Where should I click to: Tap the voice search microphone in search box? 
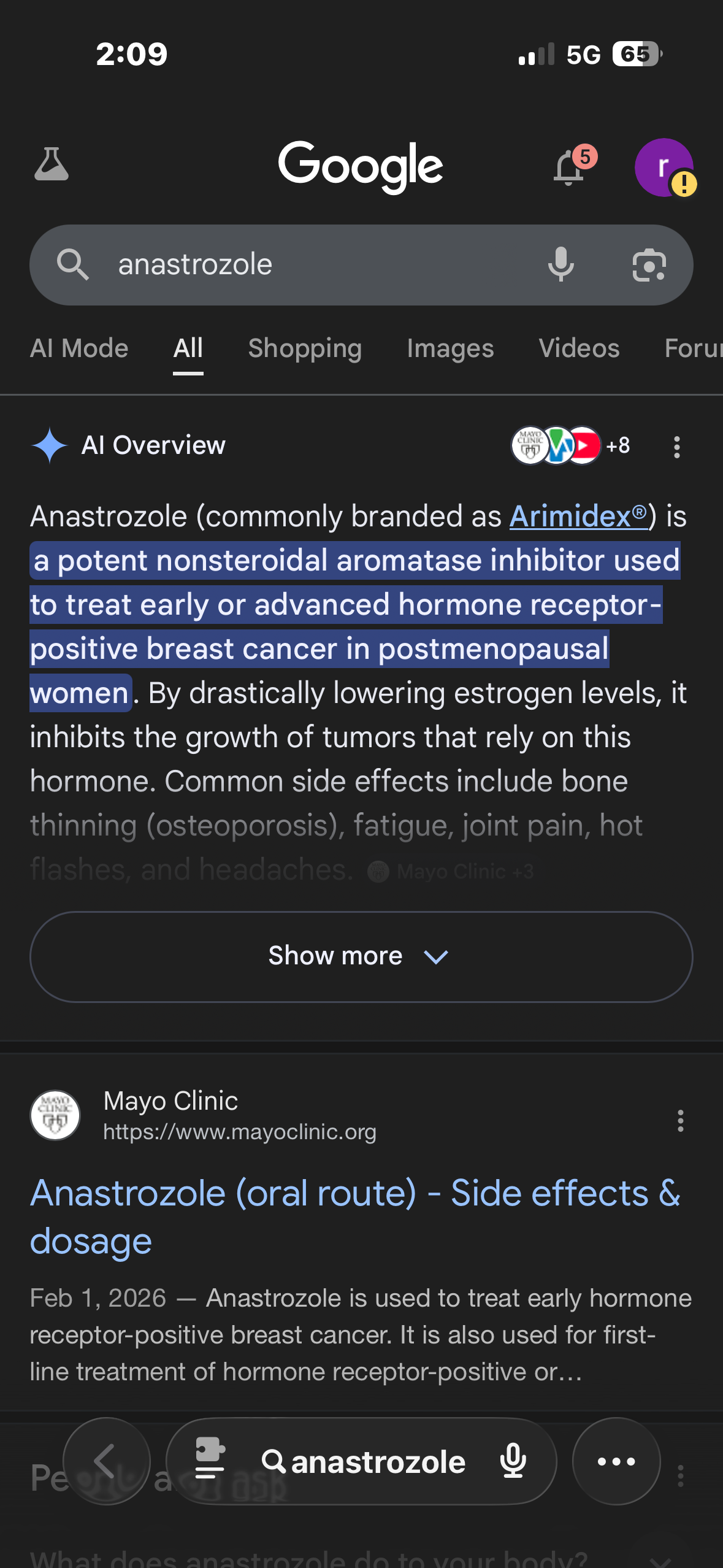click(x=560, y=265)
